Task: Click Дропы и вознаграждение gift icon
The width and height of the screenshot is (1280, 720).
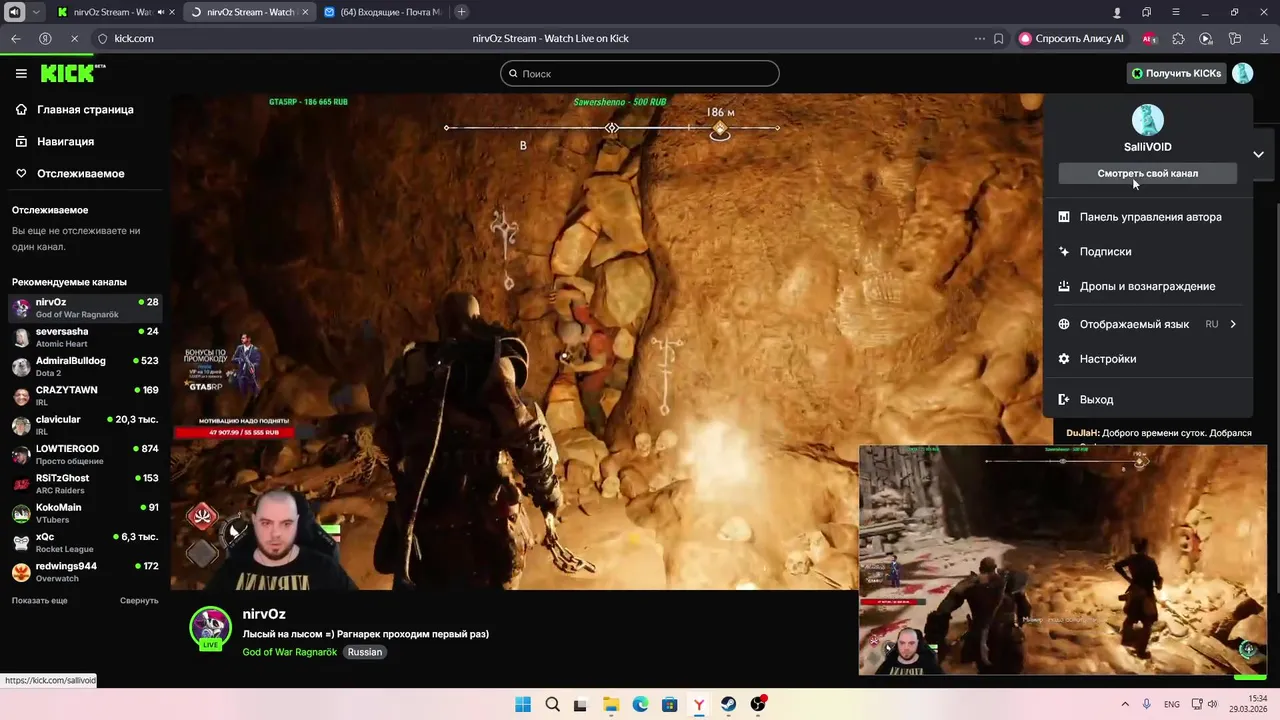Action: point(1064,286)
